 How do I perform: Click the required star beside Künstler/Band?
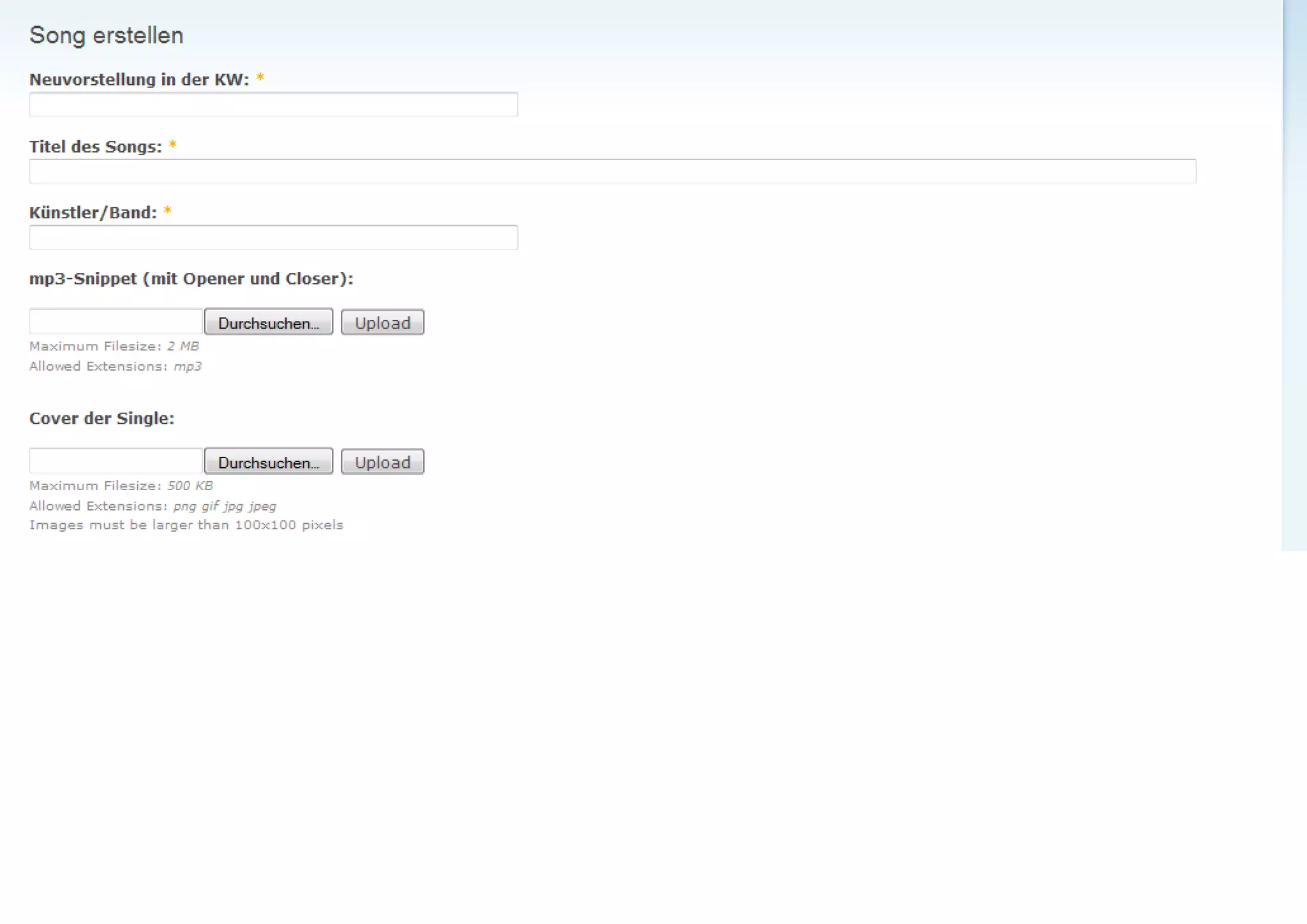pos(167,211)
